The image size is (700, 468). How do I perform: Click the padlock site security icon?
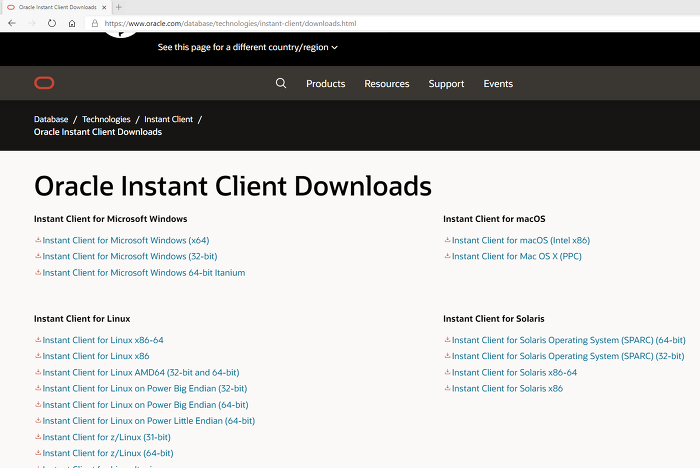95,23
